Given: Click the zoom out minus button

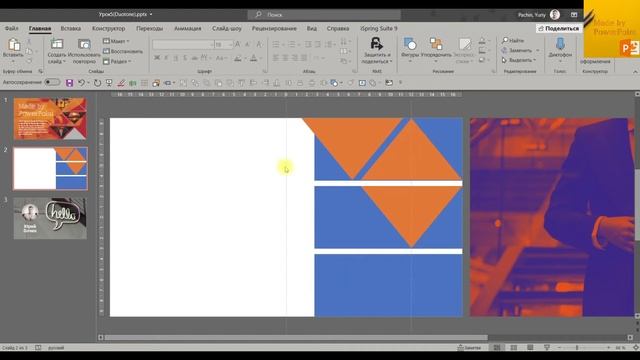Looking at the screenshot, I should 560,348.
